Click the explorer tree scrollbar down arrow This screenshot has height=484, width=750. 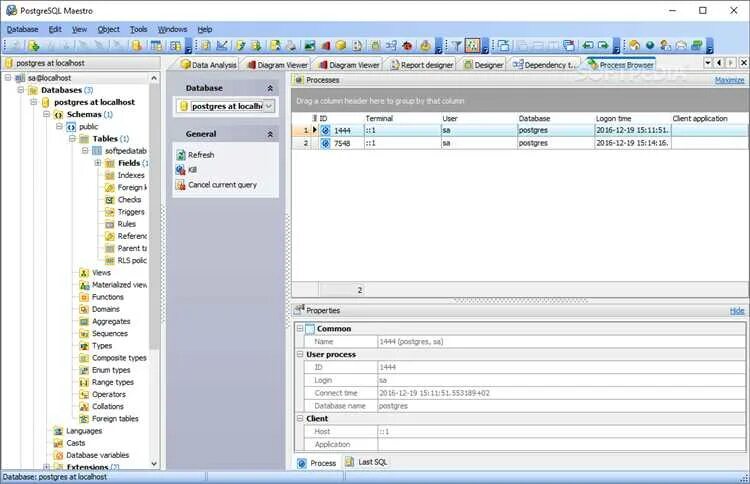pyautogui.click(x=154, y=463)
